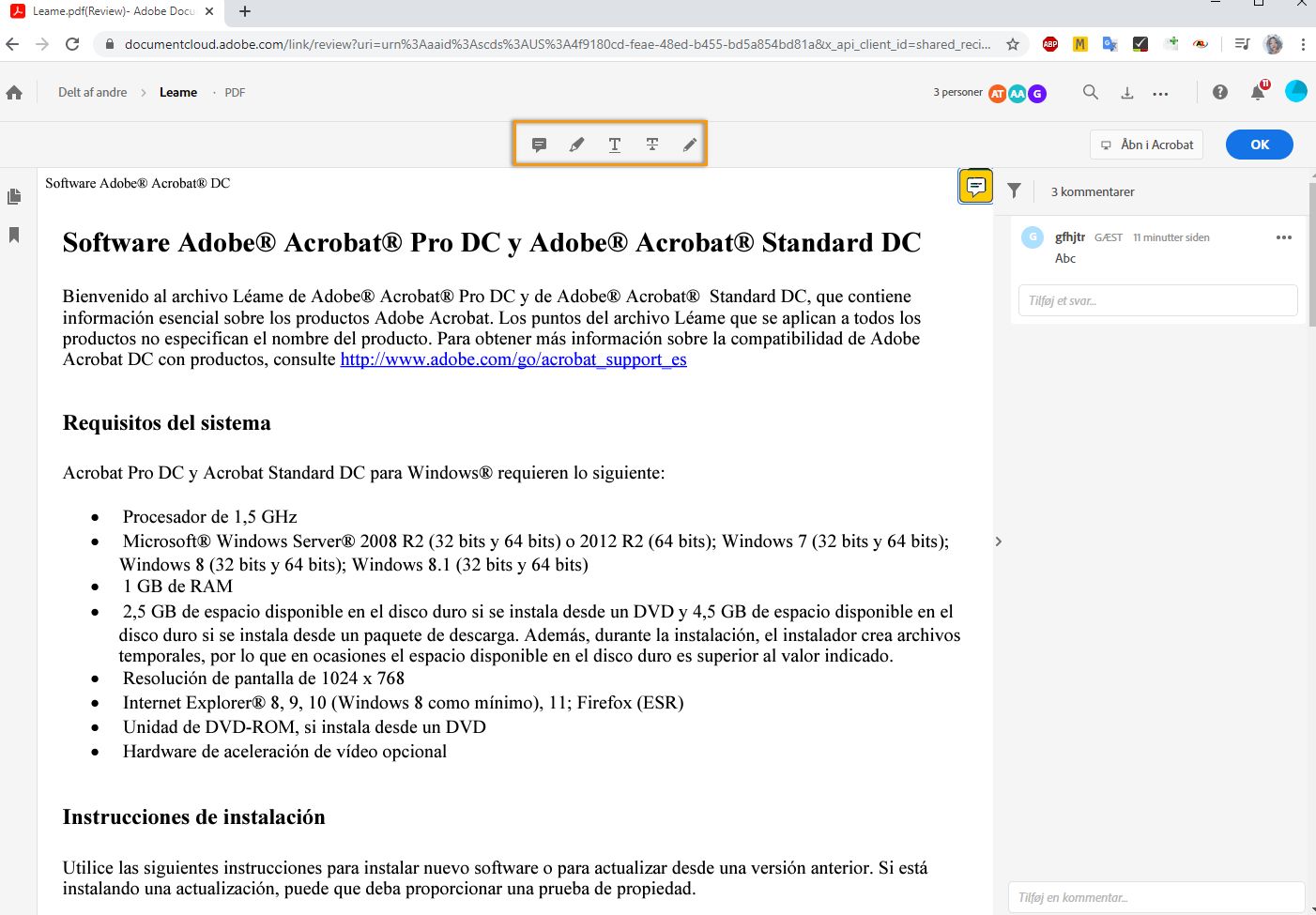Filter the comments list
The height and width of the screenshot is (915, 1316).
click(x=1015, y=191)
